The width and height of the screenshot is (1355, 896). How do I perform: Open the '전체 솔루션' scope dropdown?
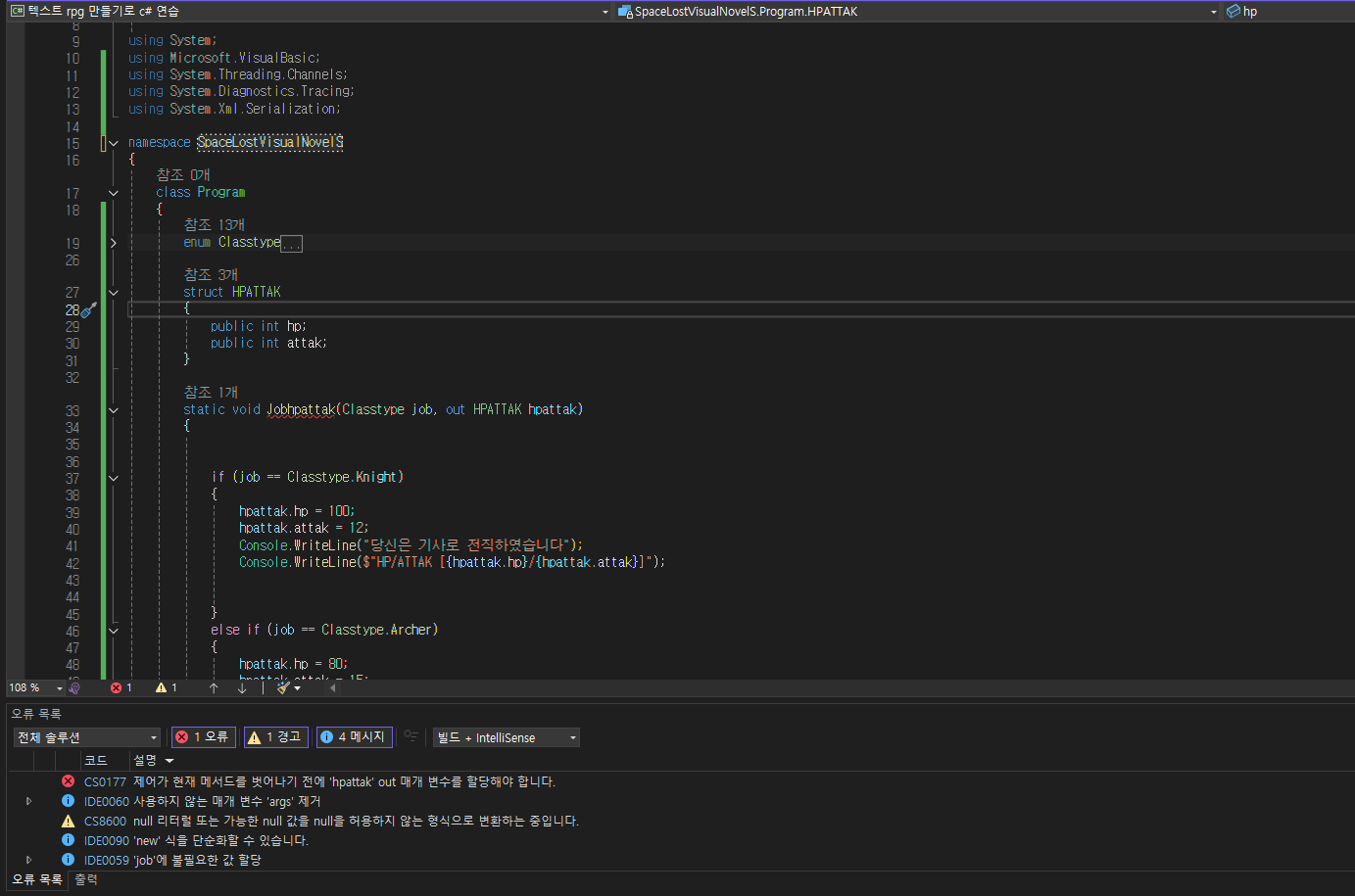(87, 737)
